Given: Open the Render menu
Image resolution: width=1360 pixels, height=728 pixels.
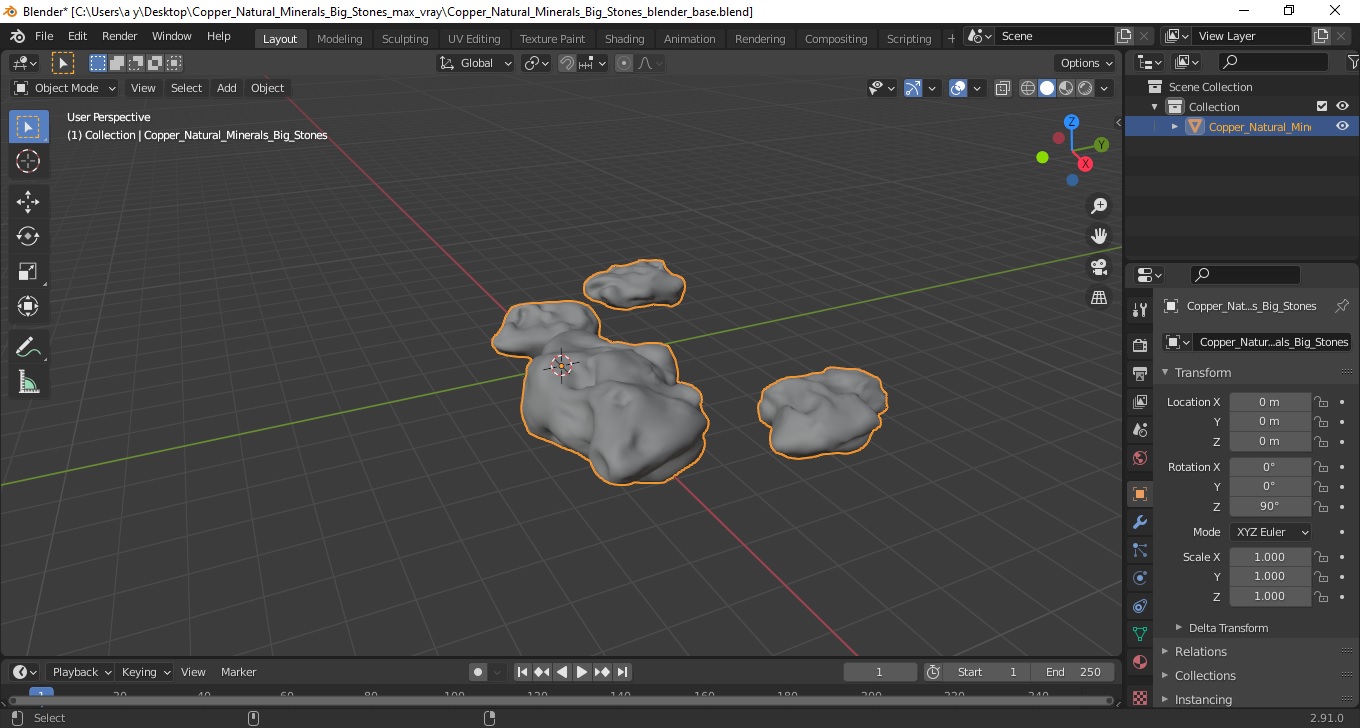Looking at the screenshot, I should pyautogui.click(x=120, y=36).
